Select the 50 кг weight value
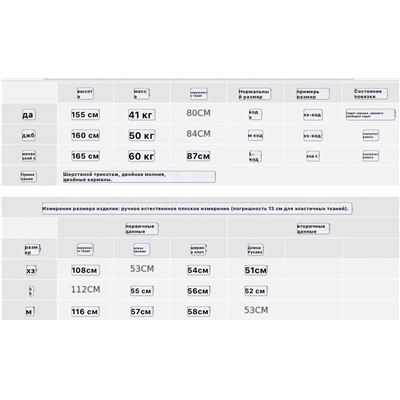 142,136
